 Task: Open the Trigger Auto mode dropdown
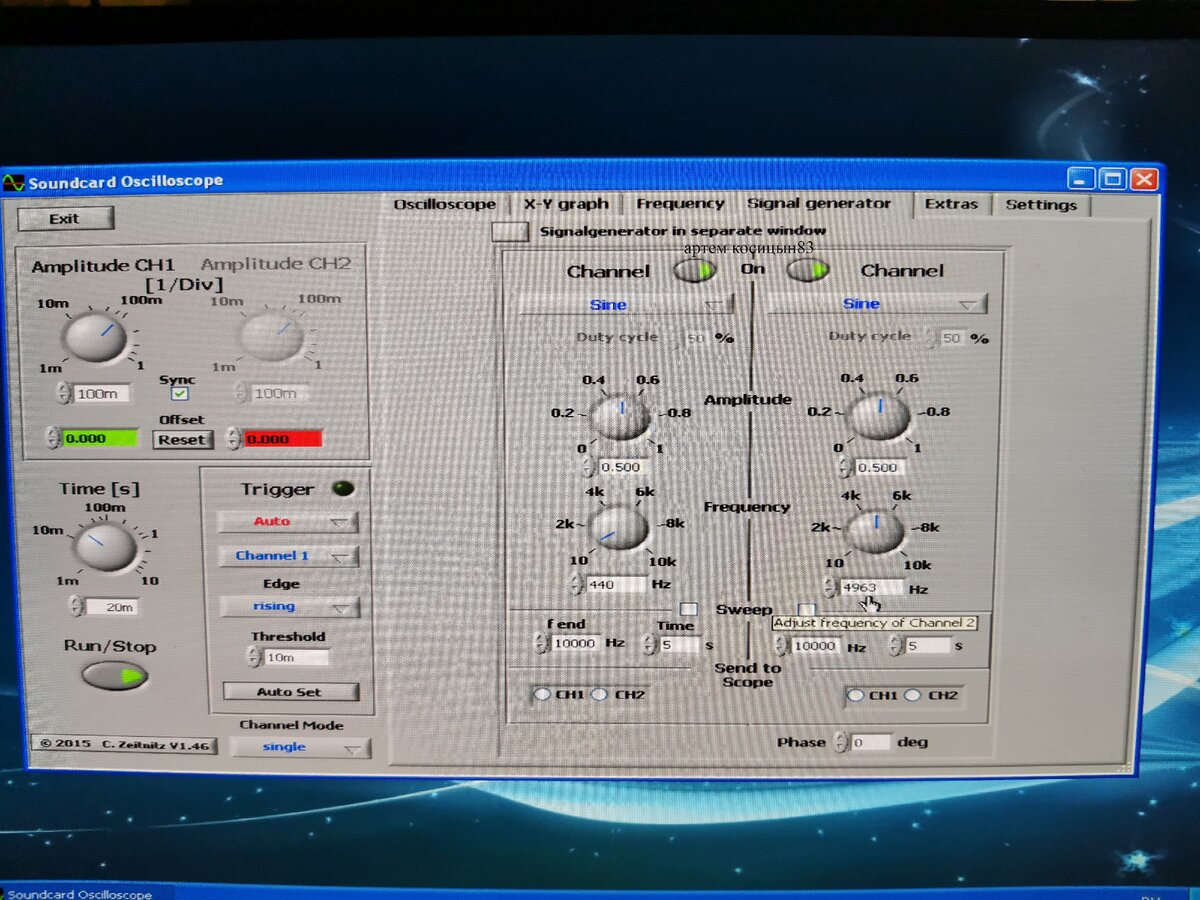288,521
